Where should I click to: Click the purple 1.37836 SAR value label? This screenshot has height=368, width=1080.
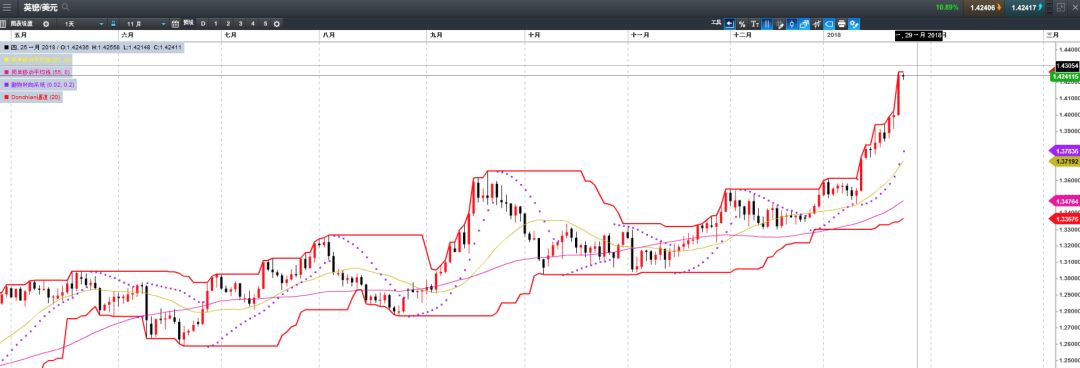coord(1063,150)
